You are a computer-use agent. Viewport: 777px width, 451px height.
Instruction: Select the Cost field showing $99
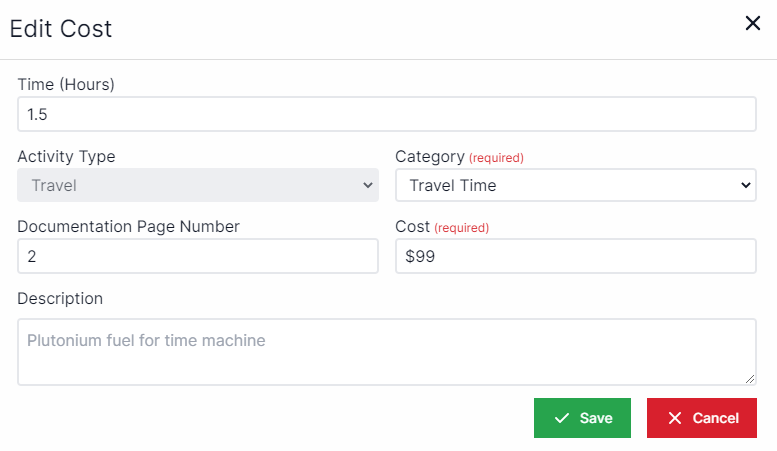click(x=575, y=256)
